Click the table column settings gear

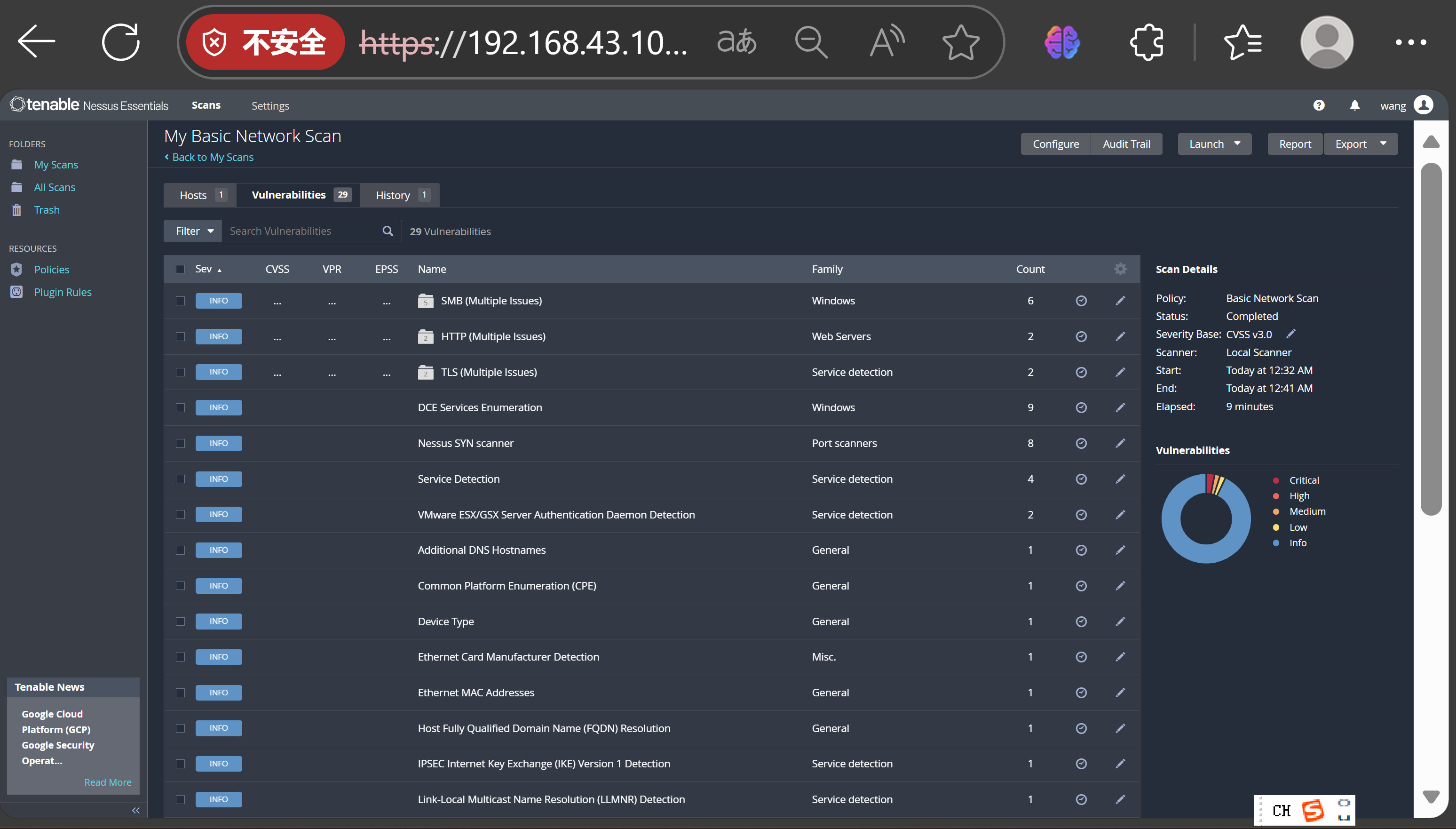coord(1120,269)
